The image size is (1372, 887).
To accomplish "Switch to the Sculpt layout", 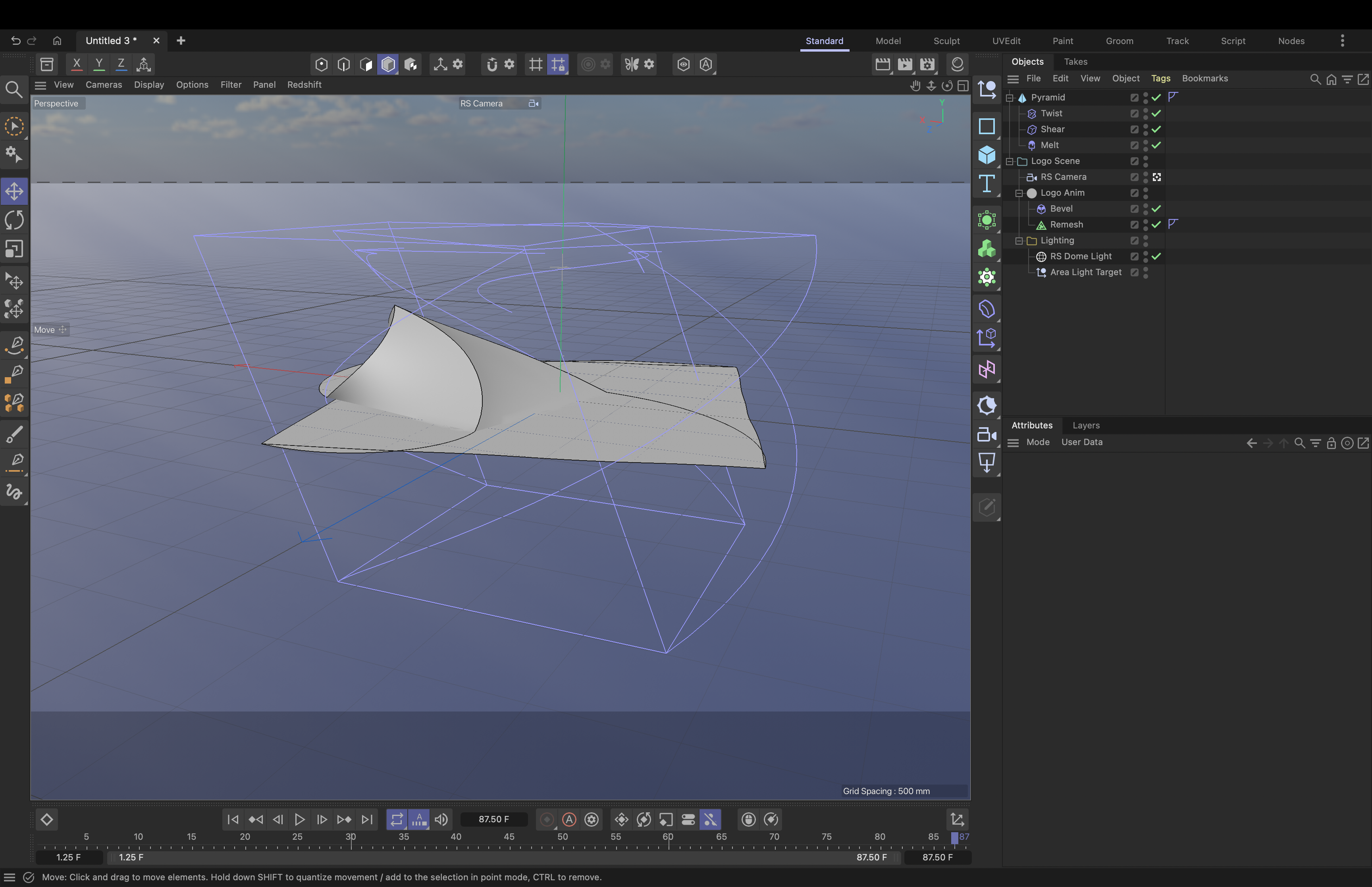I will [946, 41].
